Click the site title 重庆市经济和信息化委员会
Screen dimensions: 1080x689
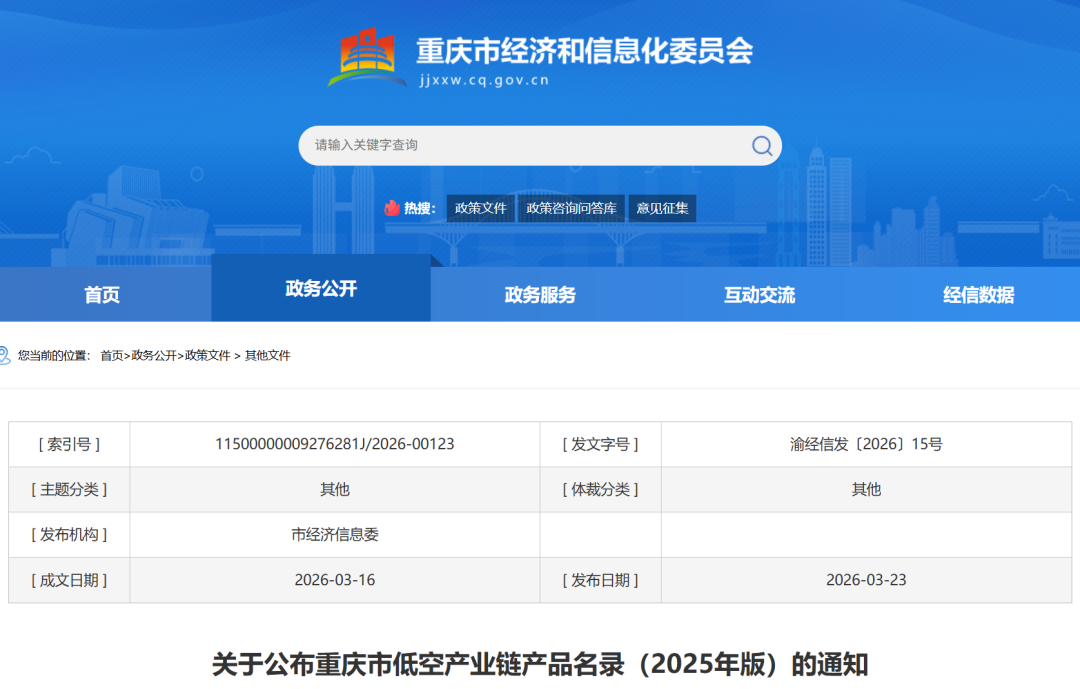[x=584, y=49]
